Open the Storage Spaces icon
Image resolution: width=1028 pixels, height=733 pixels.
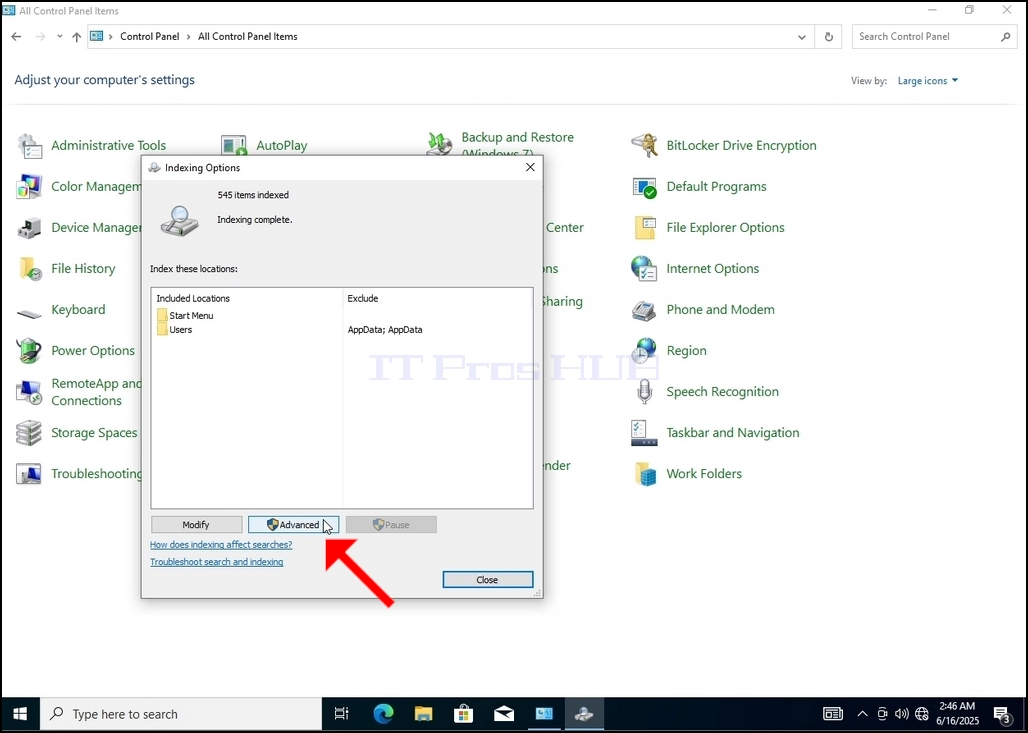click(x=29, y=433)
